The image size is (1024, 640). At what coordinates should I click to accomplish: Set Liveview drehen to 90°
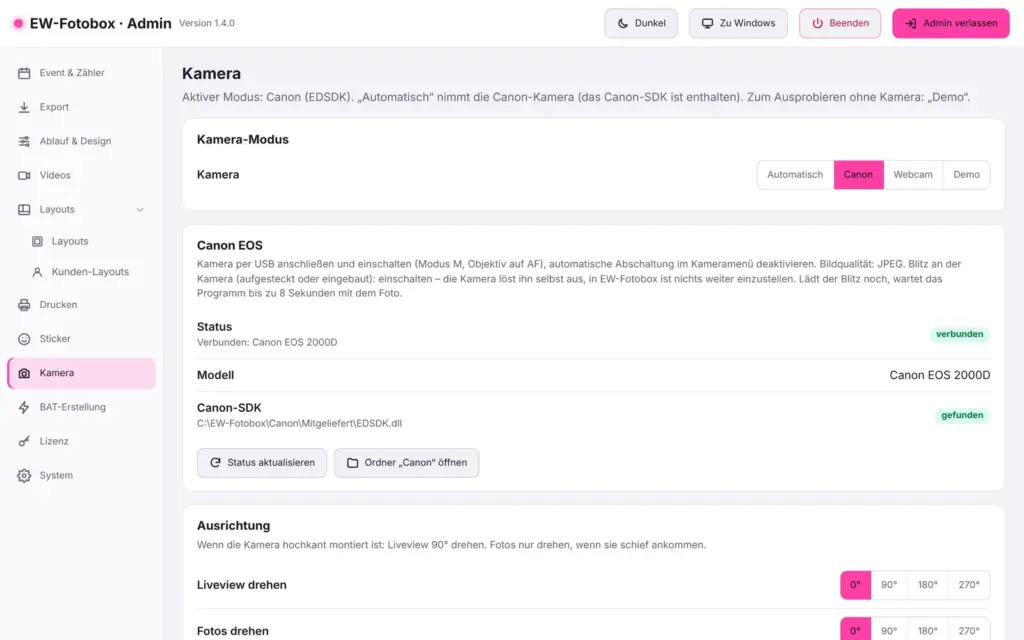tap(889, 585)
